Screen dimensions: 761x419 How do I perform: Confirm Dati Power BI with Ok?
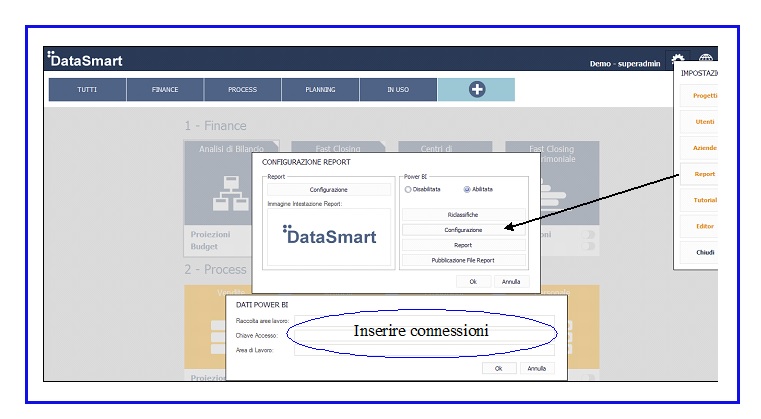coord(498,369)
